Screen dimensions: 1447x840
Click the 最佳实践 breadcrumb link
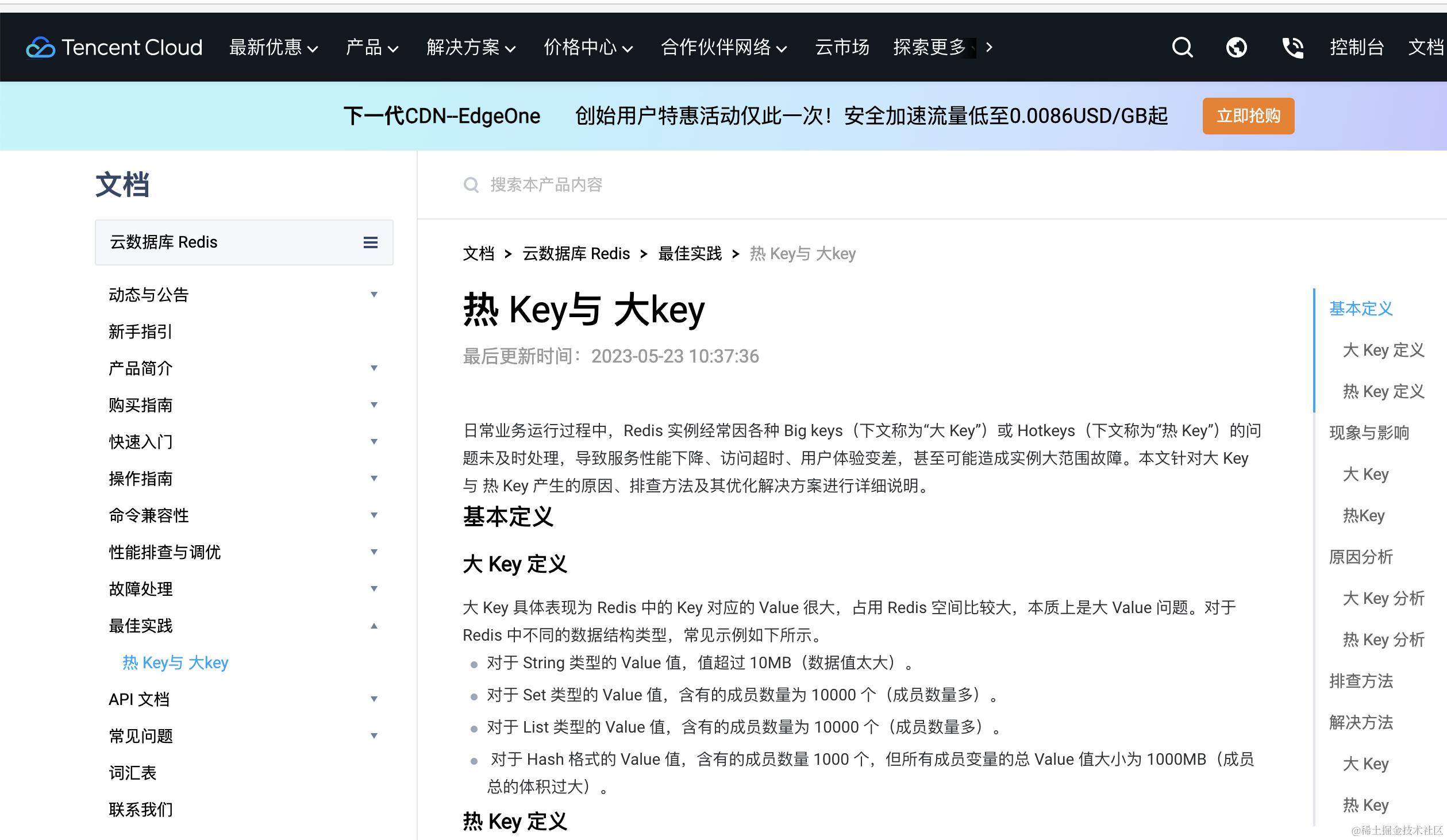[x=690, y=253]
